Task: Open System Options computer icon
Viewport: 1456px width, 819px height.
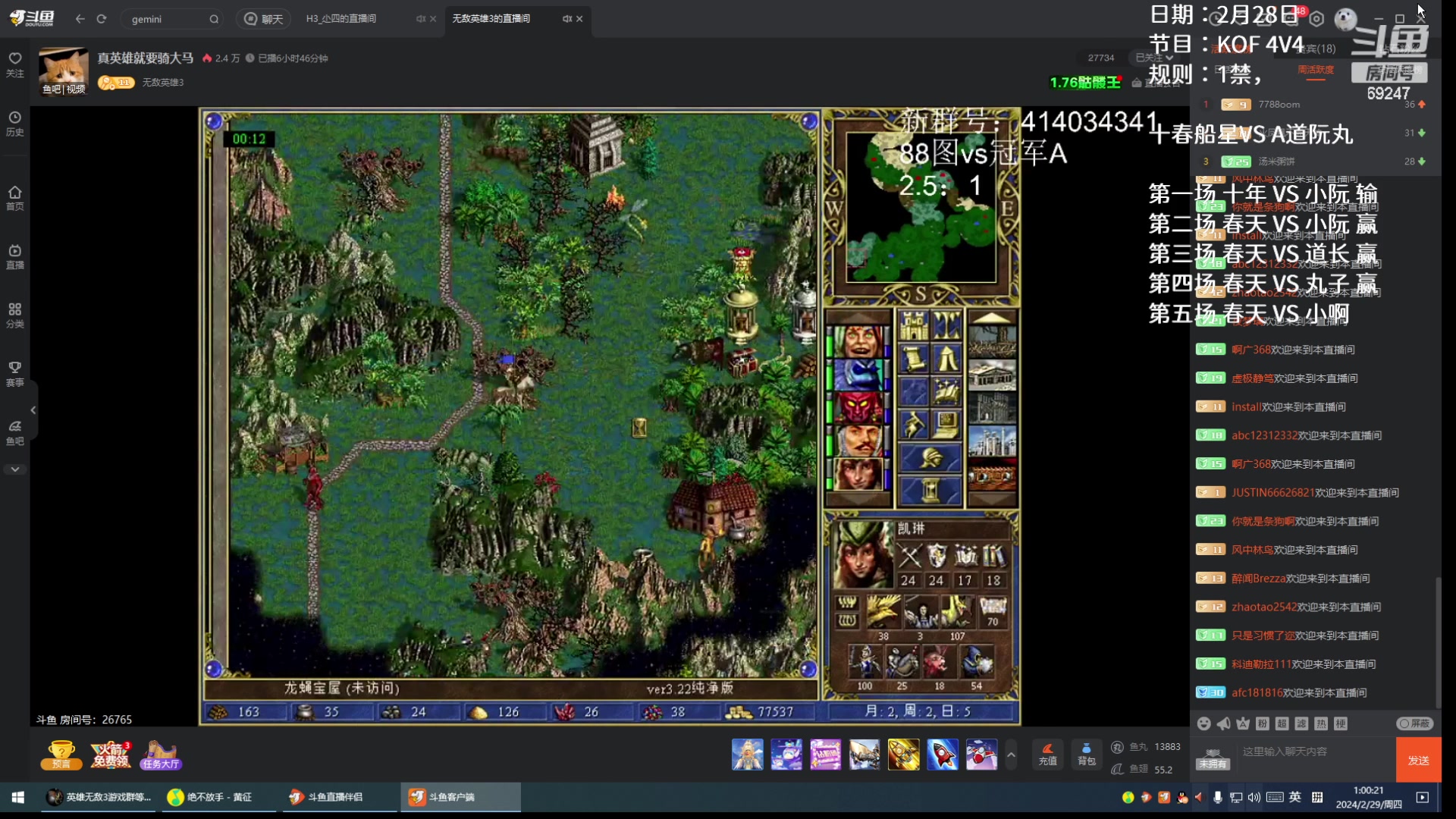Action: 947,425
